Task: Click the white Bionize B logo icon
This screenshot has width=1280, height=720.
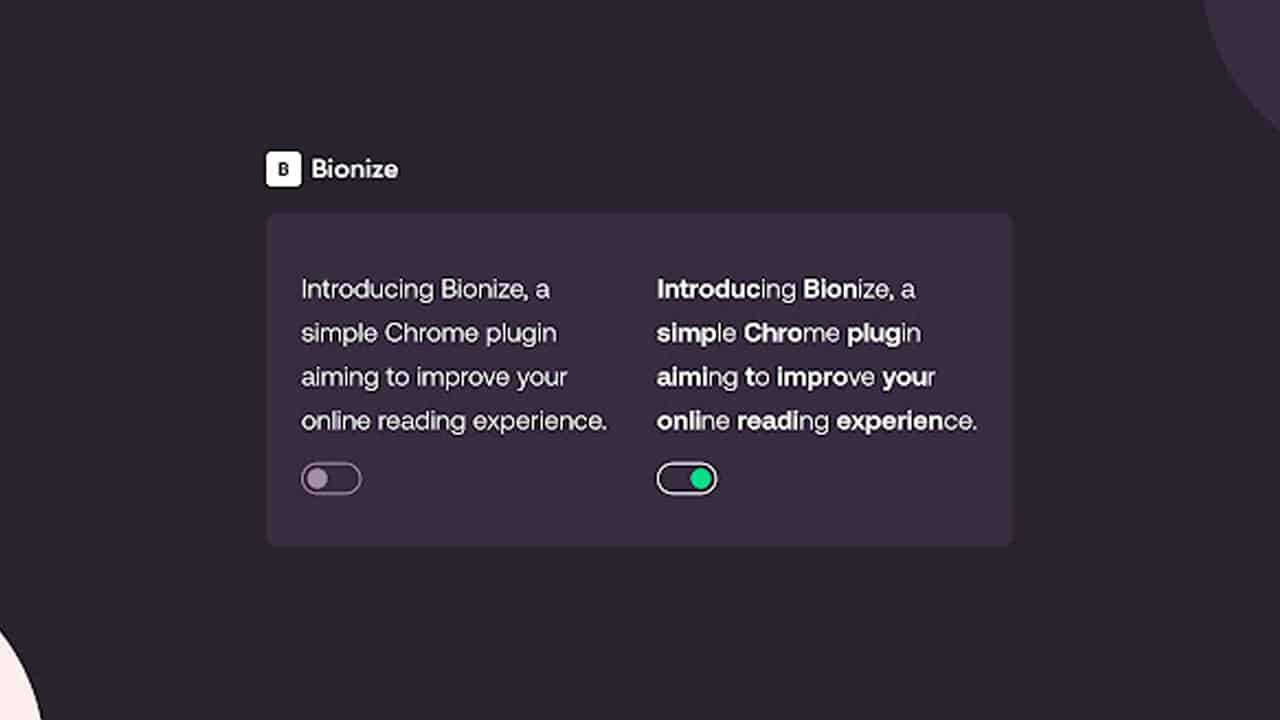Action: (283, 169)
